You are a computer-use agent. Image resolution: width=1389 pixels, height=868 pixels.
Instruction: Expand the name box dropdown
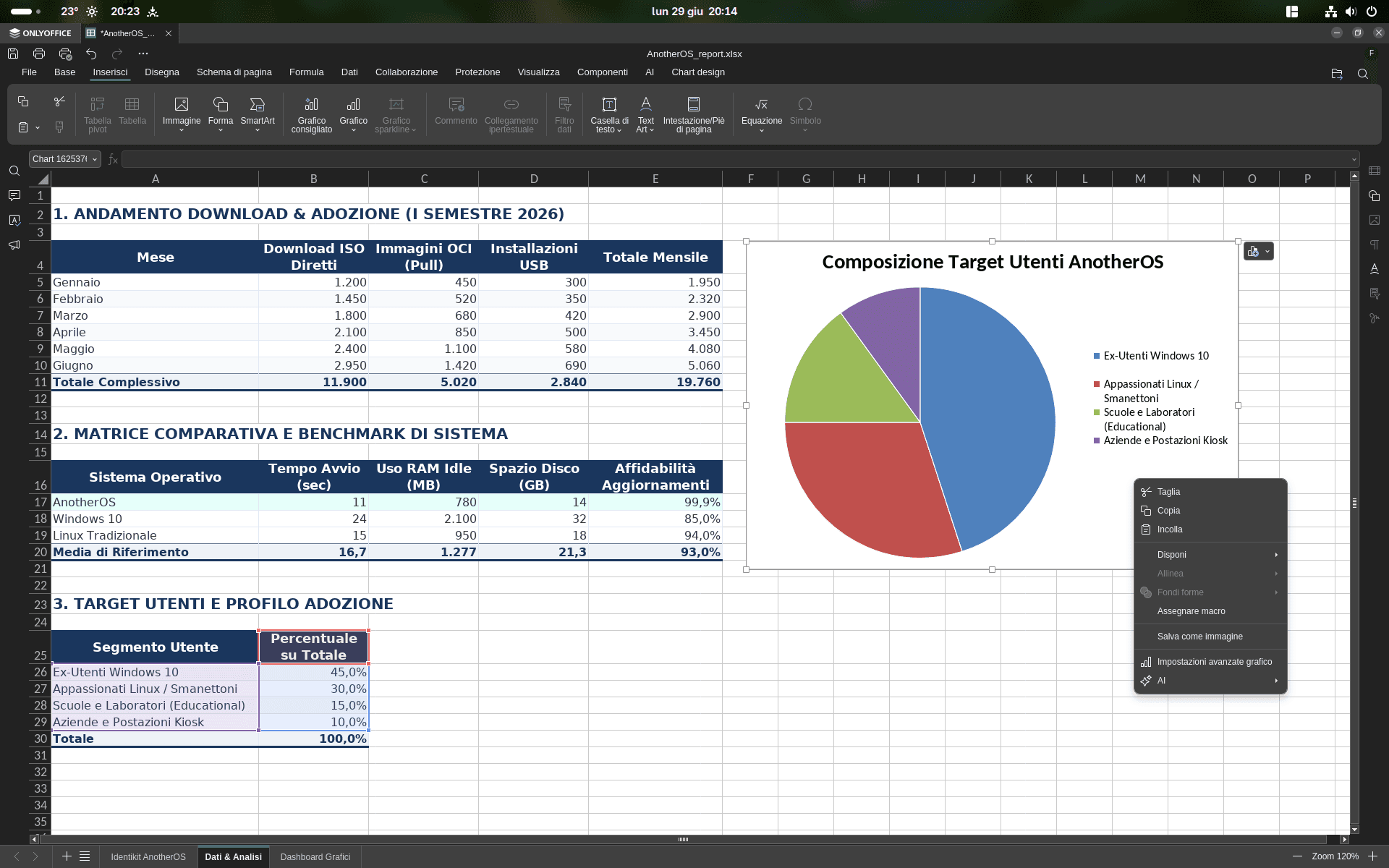pos(95,159)
